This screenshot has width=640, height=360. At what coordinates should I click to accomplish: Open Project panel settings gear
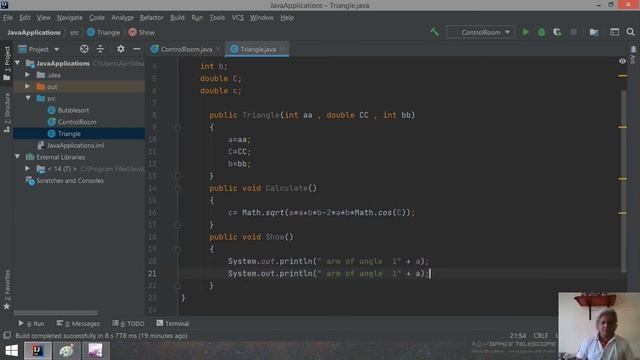point(120,49)
